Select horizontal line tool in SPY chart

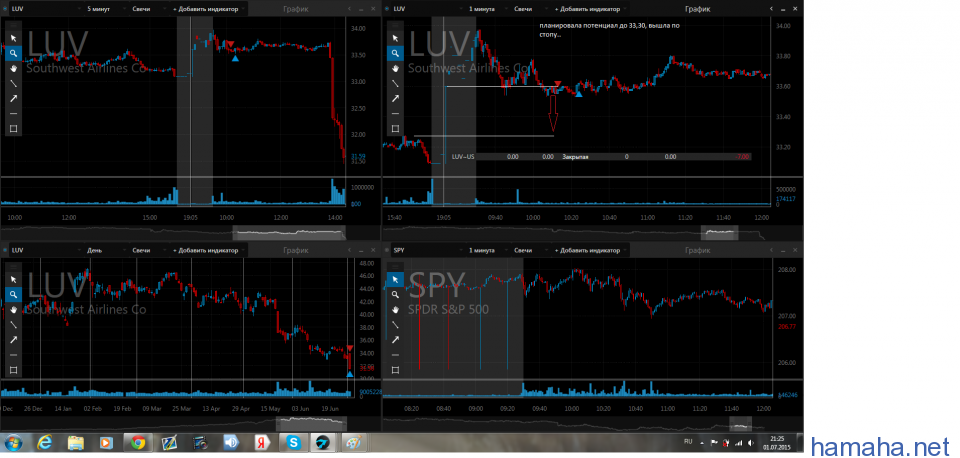coord(396,355)
